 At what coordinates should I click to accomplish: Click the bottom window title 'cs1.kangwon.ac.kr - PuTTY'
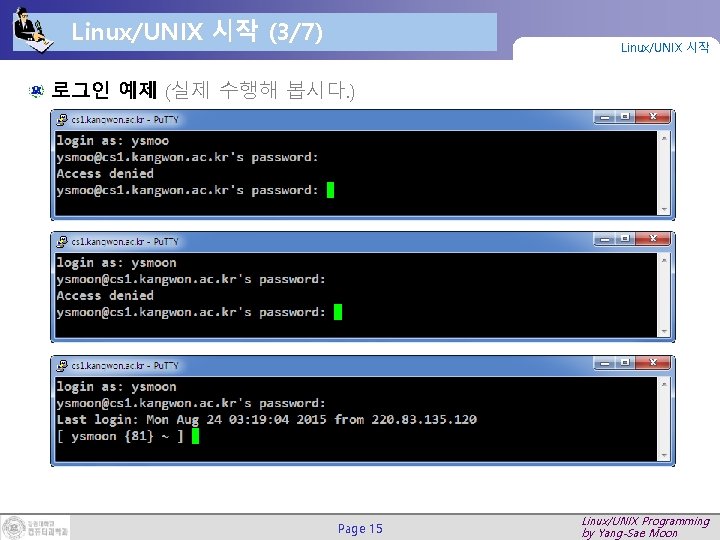(125, 366)
